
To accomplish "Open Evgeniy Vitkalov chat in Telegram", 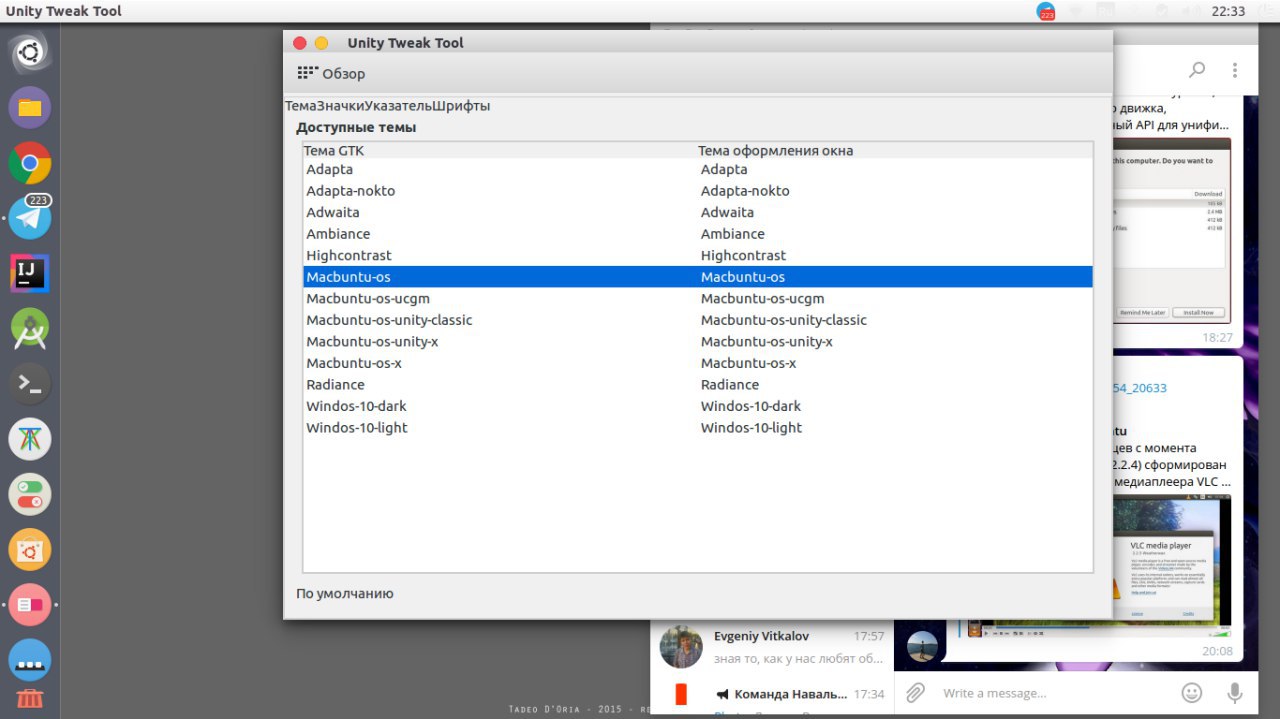I will tap(772, 647).
